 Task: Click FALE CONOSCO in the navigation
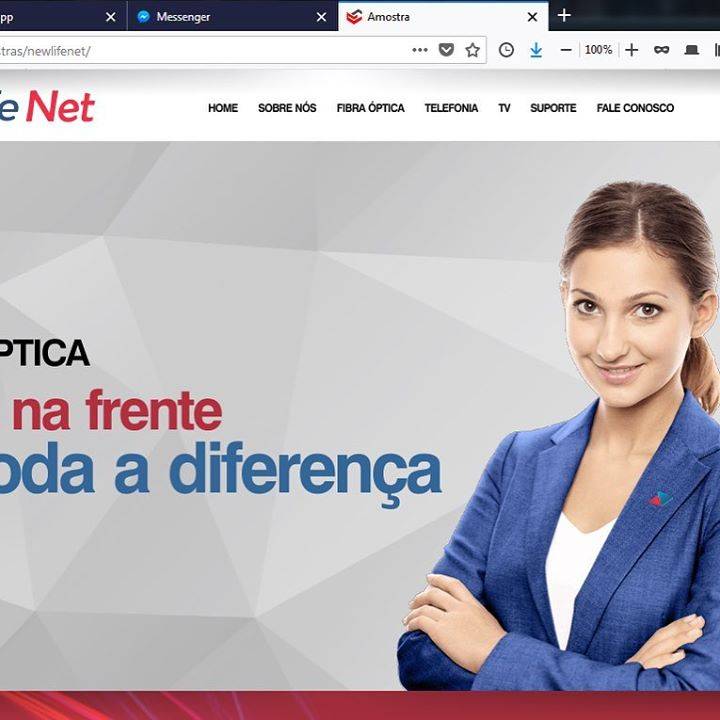point(635,108)
